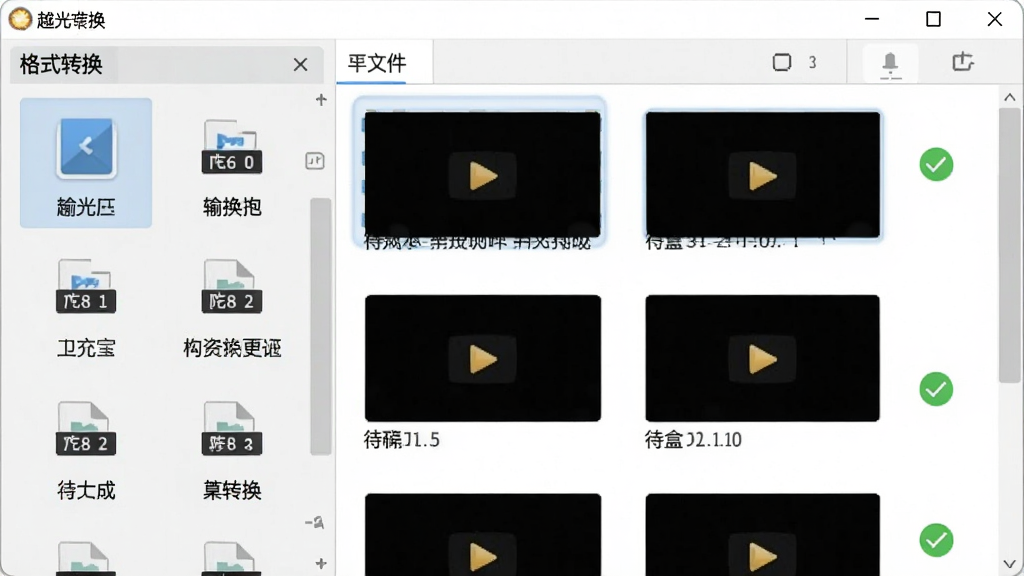Select the 待大成 format icon
The height and width of the screenshot is (576, 1024).
pos(86,428)
